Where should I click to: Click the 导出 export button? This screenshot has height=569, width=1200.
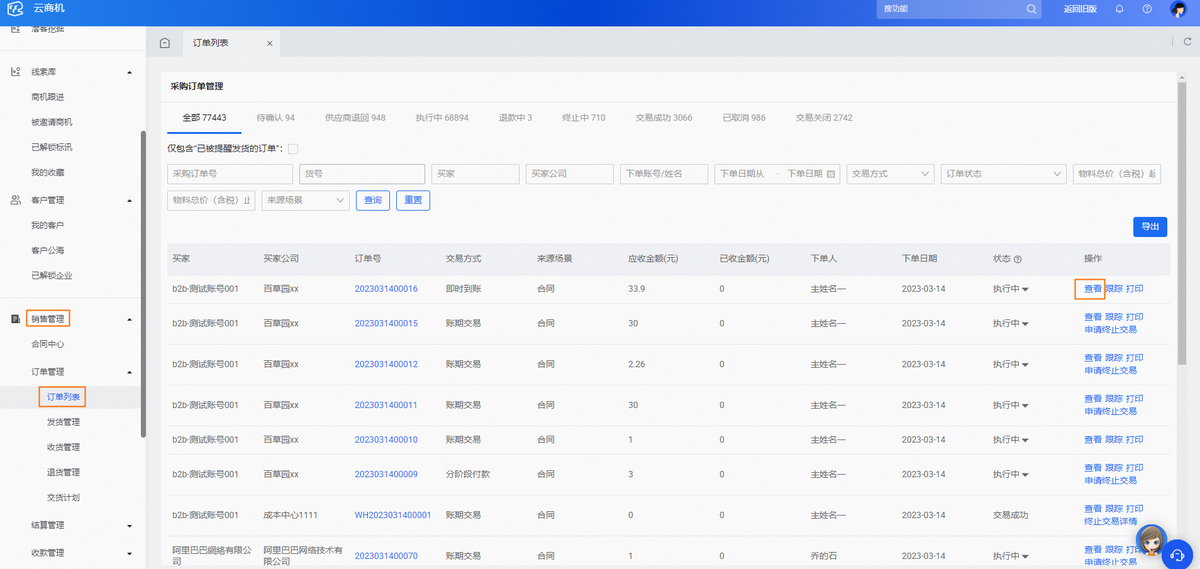1150,227
